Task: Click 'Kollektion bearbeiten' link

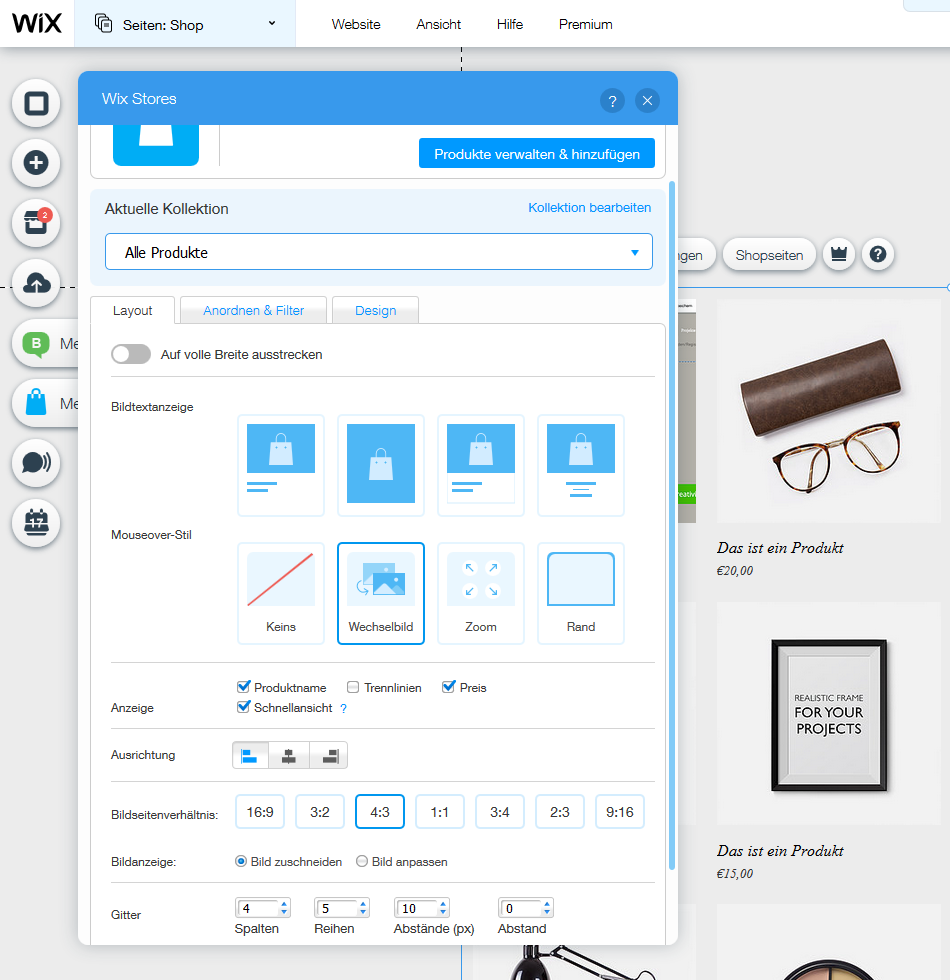Action: (x=589, y=208)
